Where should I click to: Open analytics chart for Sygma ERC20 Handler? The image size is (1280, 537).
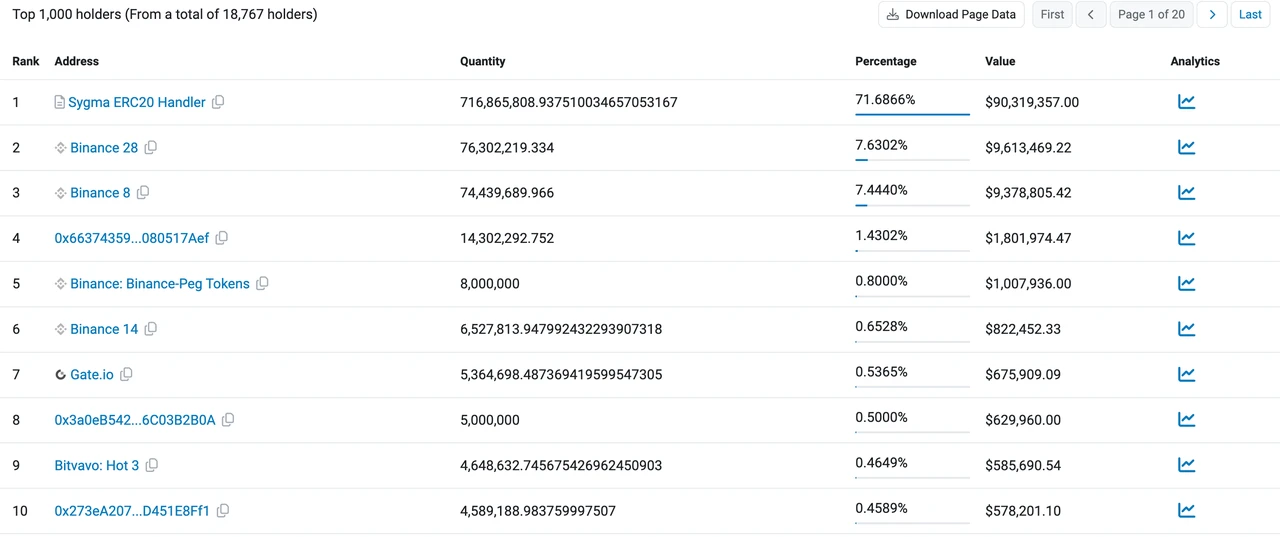pos(1186,102)
